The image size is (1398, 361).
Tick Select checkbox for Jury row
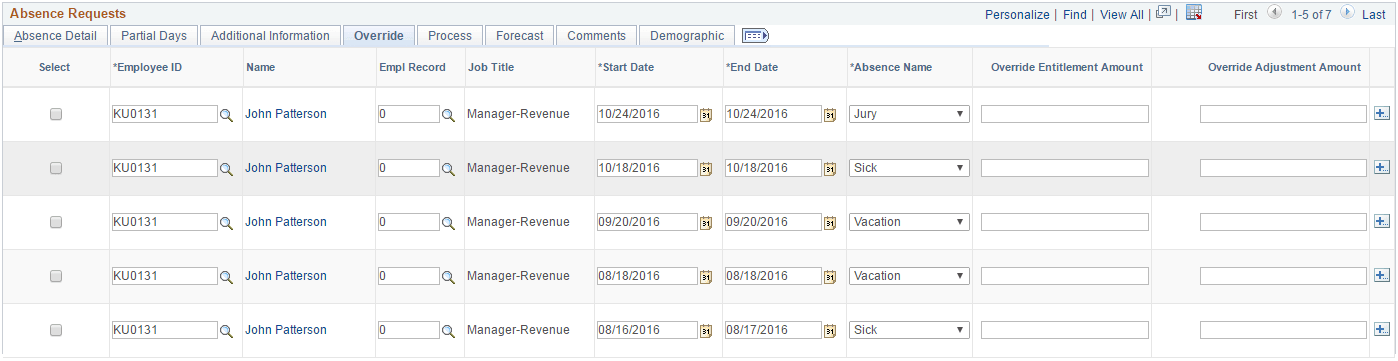(56, 114)
